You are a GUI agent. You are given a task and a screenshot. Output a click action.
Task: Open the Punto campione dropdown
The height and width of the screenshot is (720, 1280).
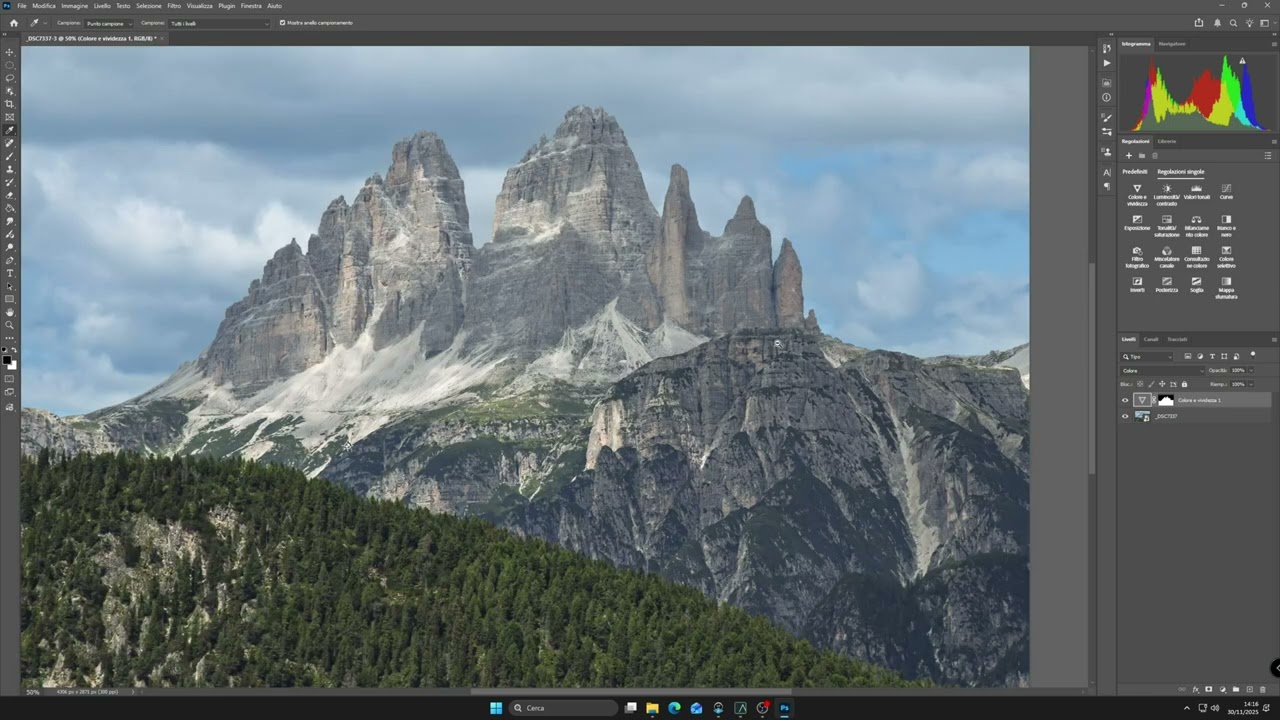tap(108, 22)
